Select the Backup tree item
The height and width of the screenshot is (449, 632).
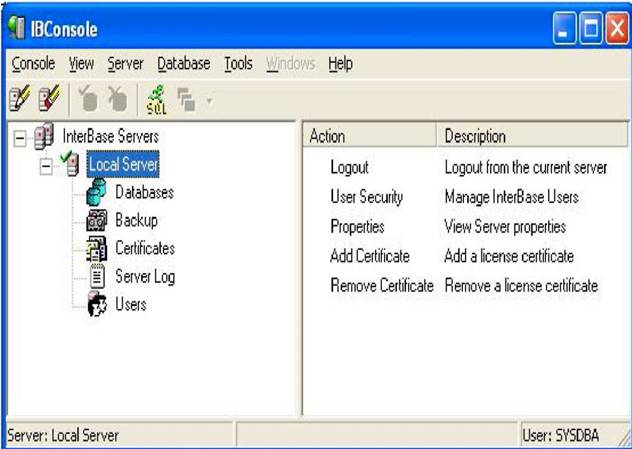137,220
